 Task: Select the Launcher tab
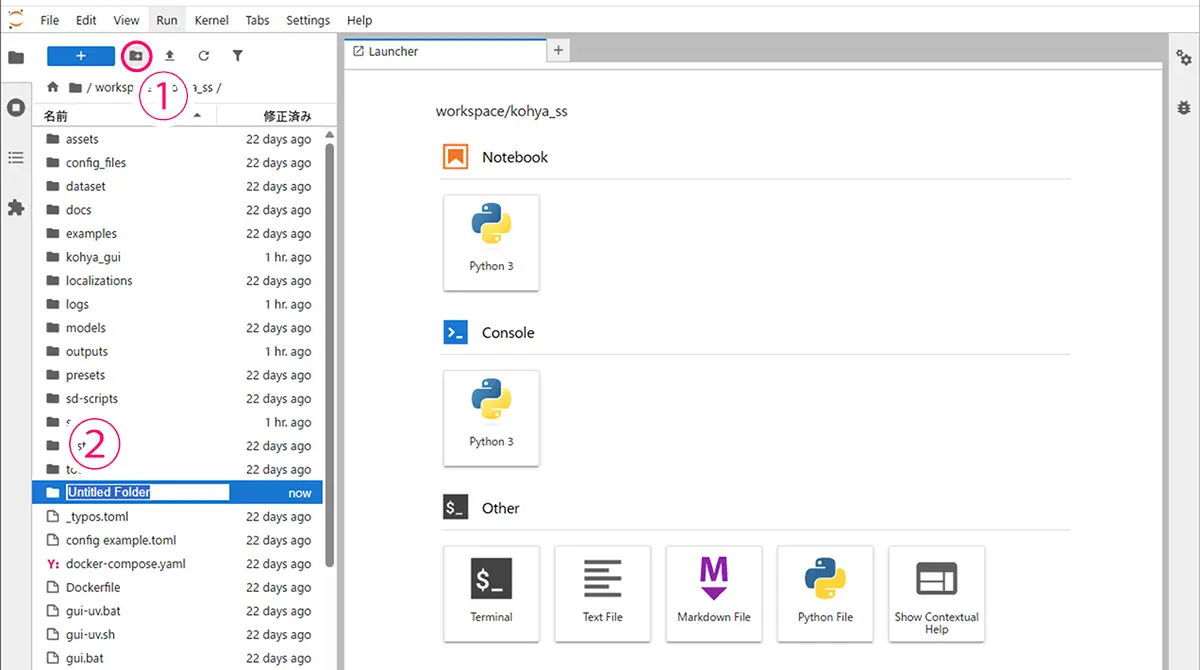[x=445, y=51]
